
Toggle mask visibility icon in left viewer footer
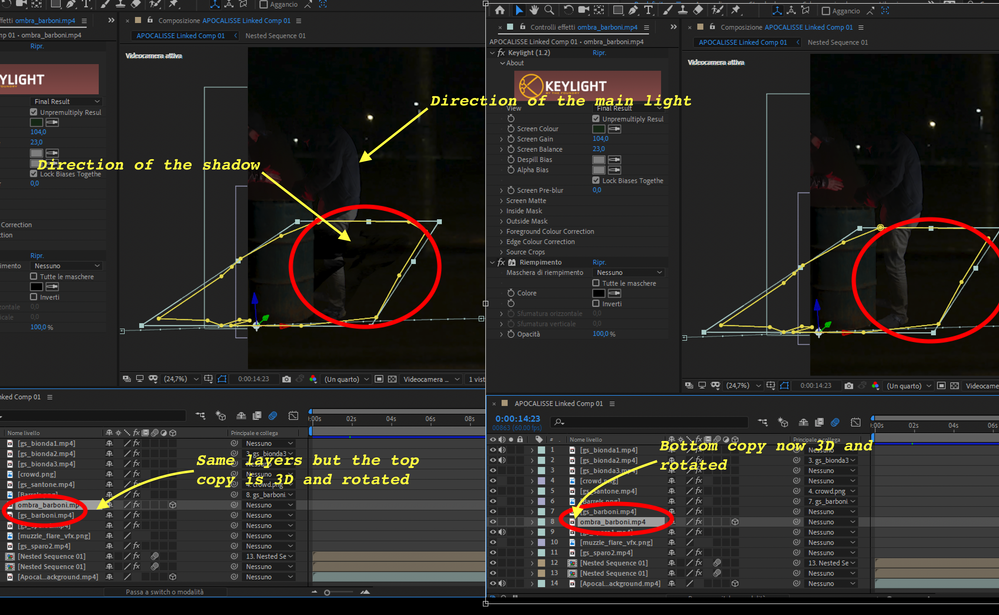(x=222, y=379)
